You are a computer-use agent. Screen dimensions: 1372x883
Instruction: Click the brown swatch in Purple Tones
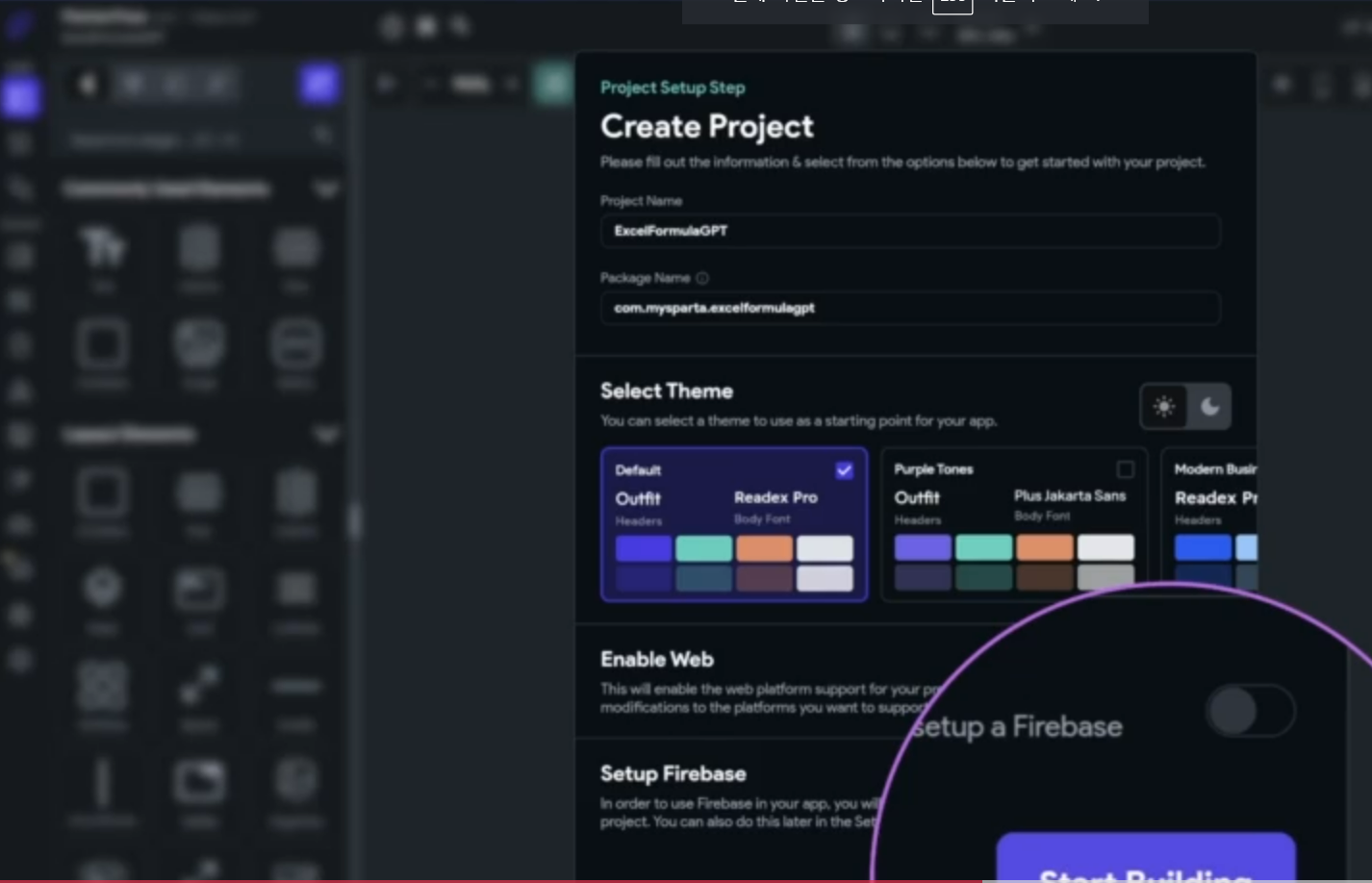point(1044,577)
